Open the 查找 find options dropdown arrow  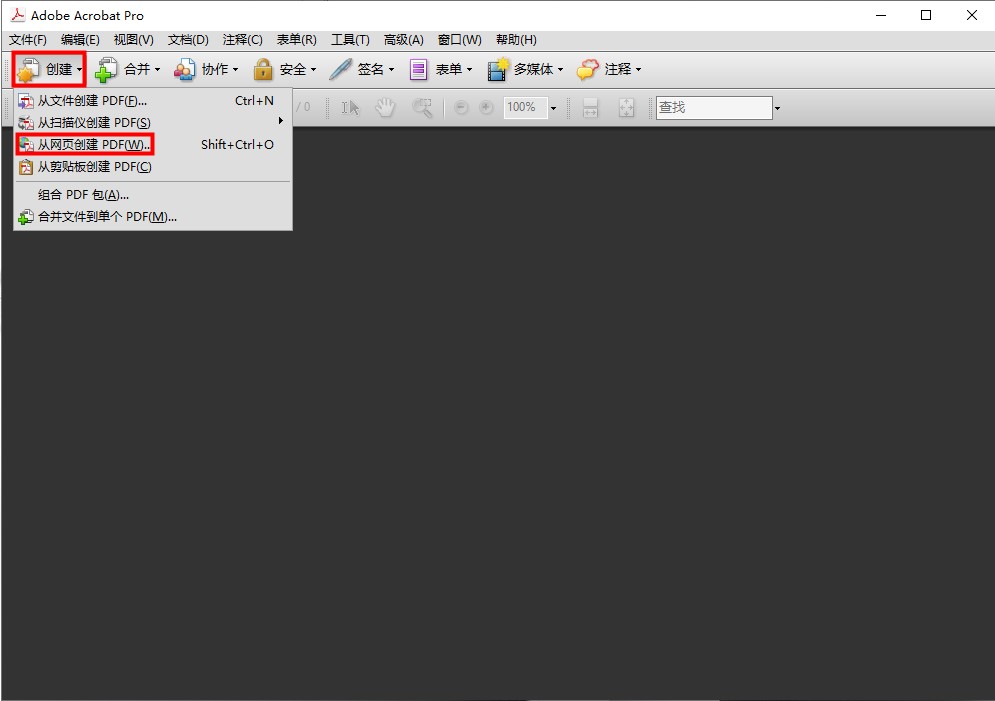coord(777,108)
